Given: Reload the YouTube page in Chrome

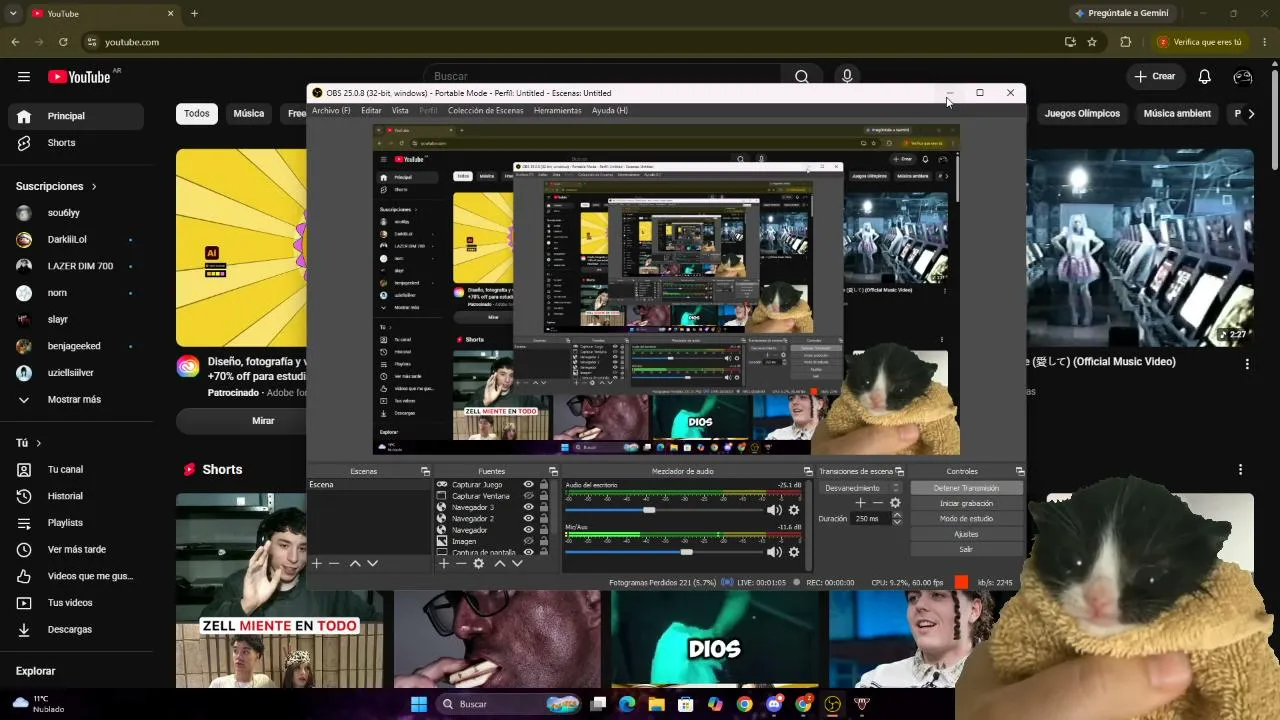Looking at the screenshot, I should click(x=63, y=42).
